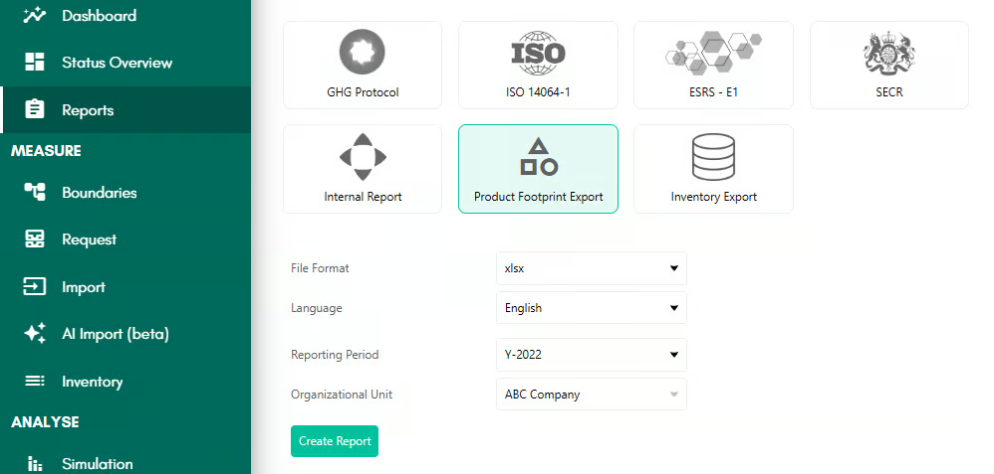
Task: Open the Organizational Unit ABC Company dropdown
Action: [591, 394]
